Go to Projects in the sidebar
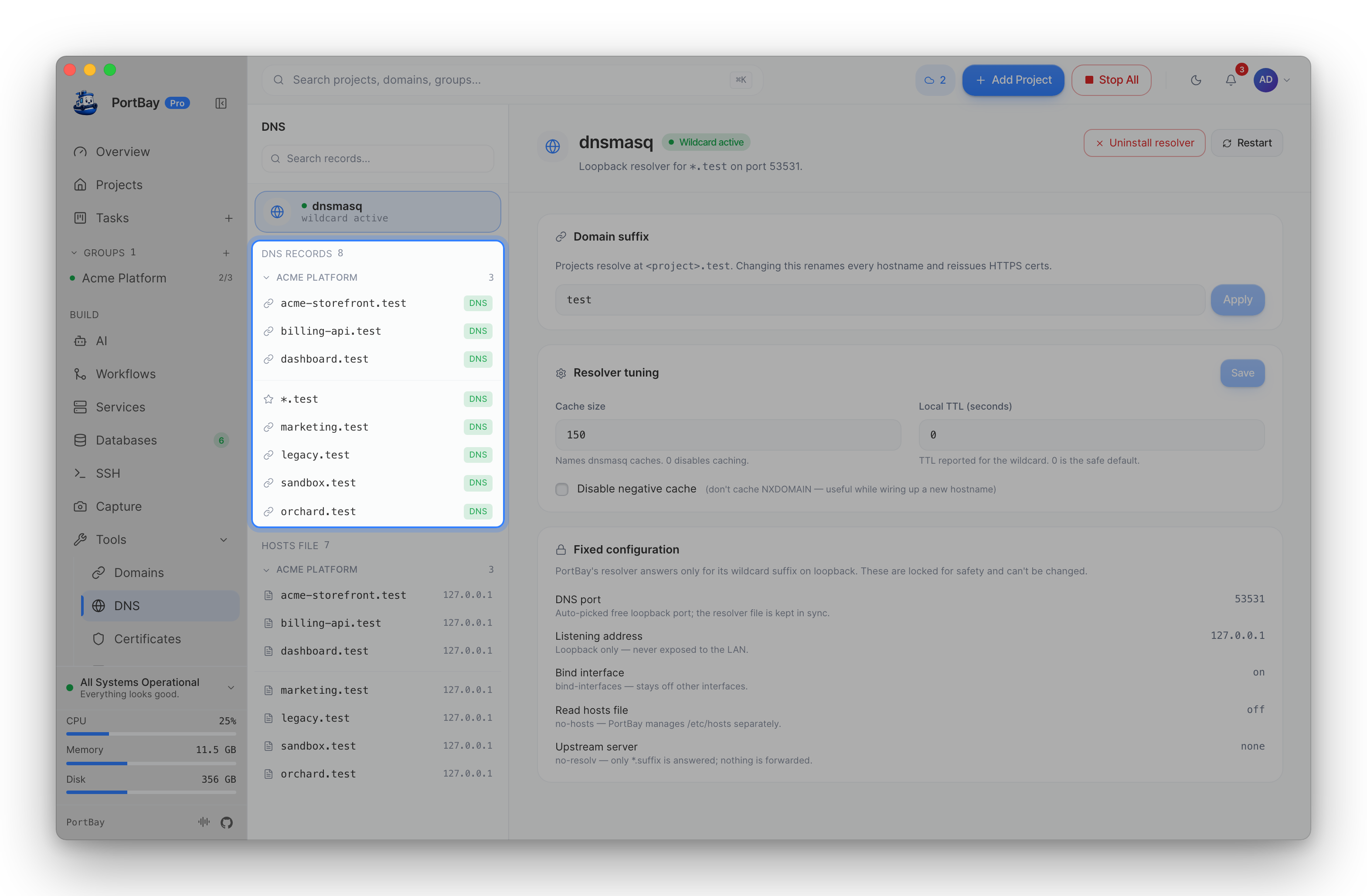 (x=152, y=185)
